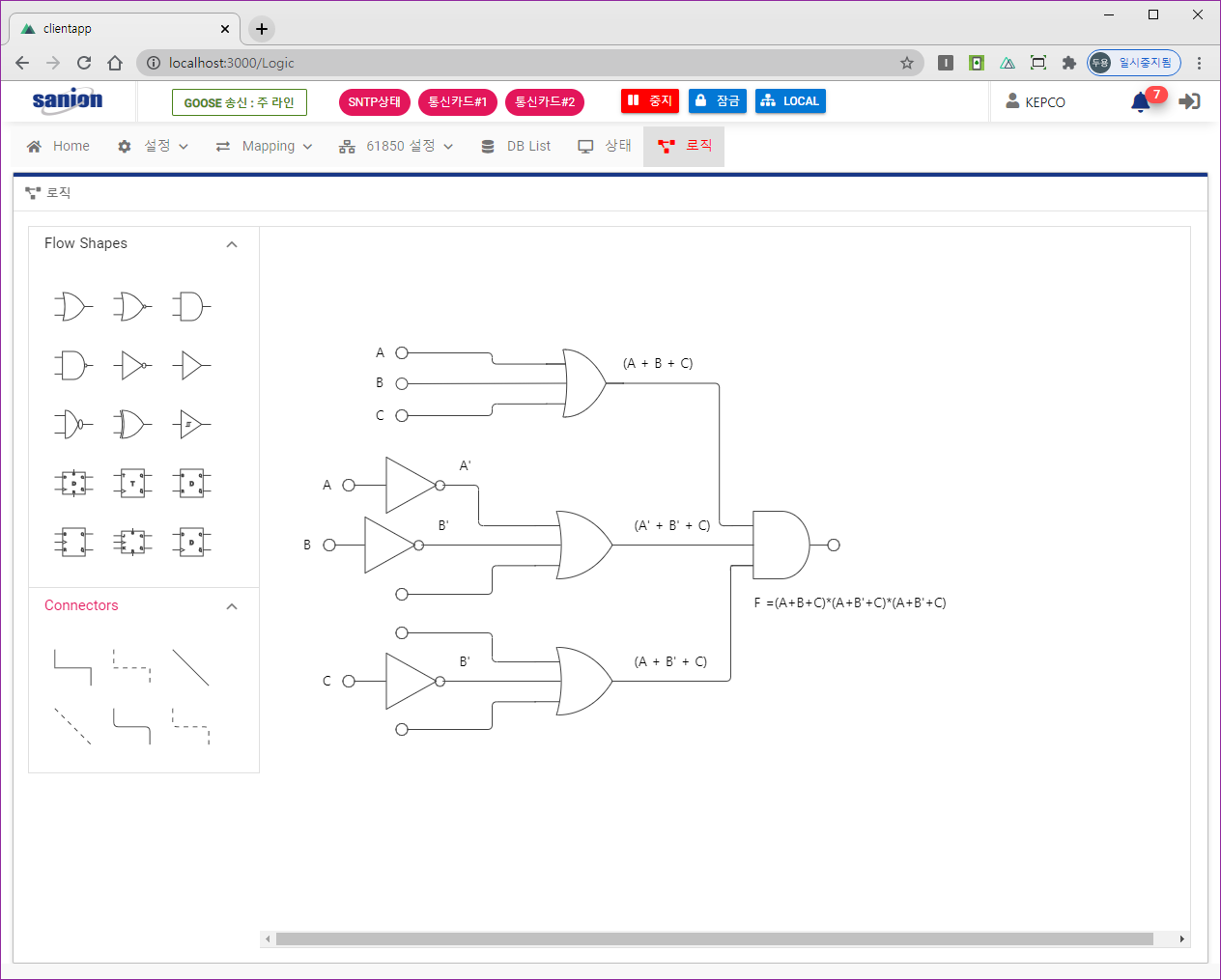1221x980 pixels.
Task: Select the AND gate shape
Action: point(191,307)
